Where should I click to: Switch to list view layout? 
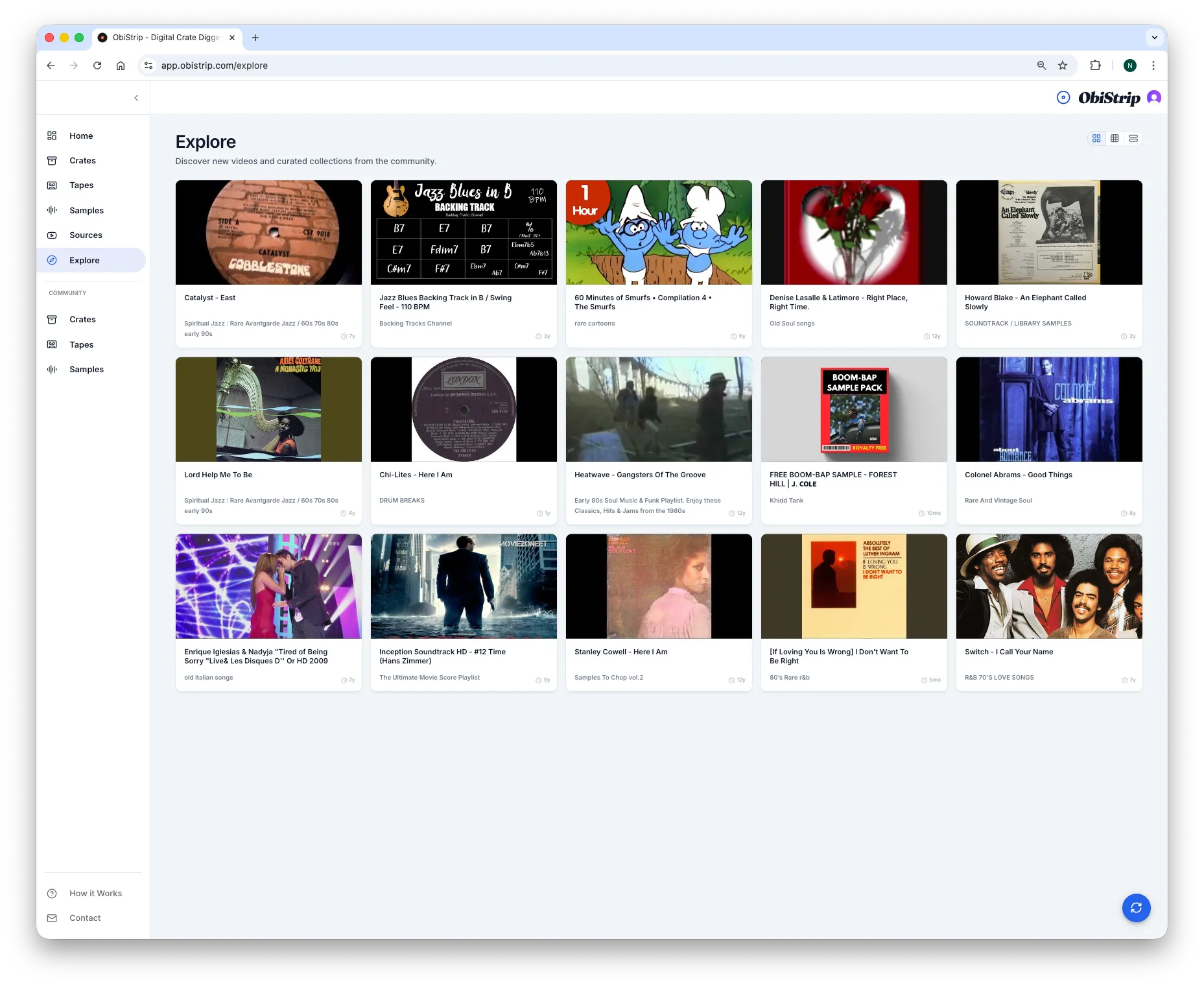1133,137
